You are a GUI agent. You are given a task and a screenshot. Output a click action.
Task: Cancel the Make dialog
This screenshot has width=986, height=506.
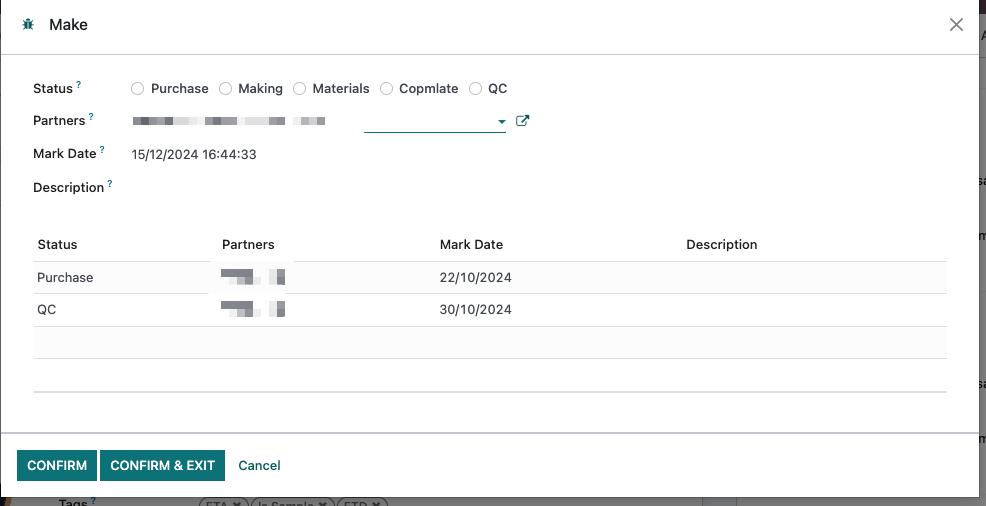pos(259,465)
